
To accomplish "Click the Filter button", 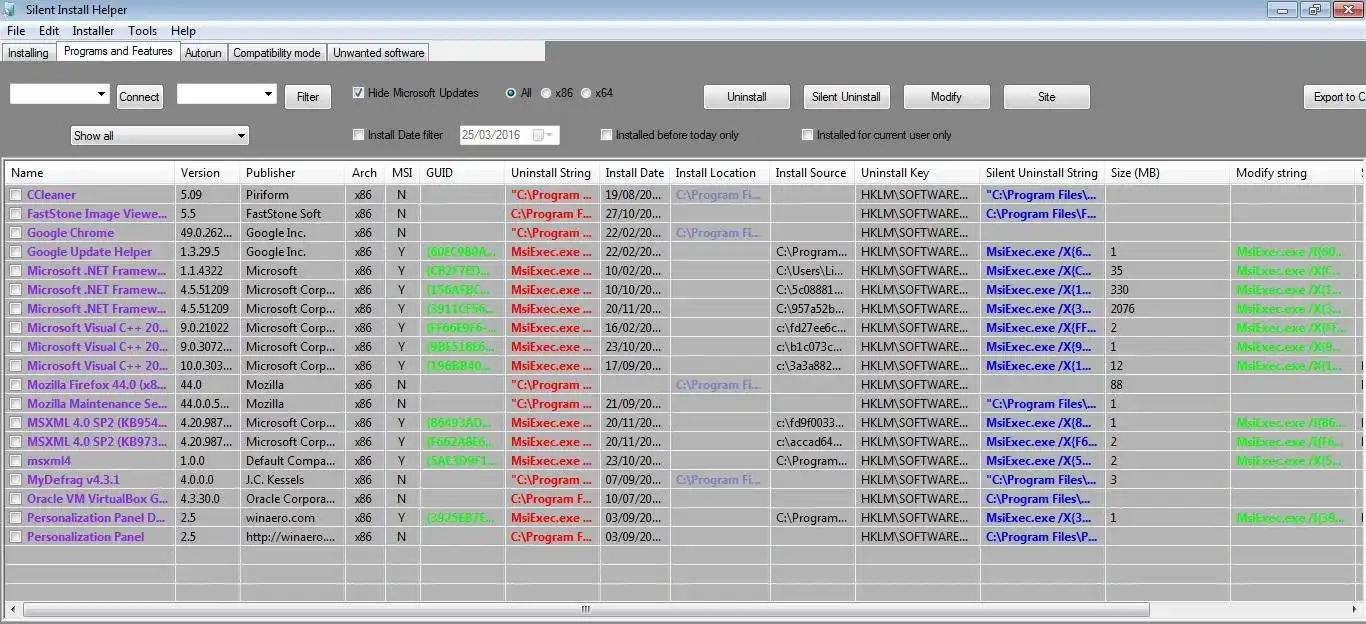I will pos(308,97).
